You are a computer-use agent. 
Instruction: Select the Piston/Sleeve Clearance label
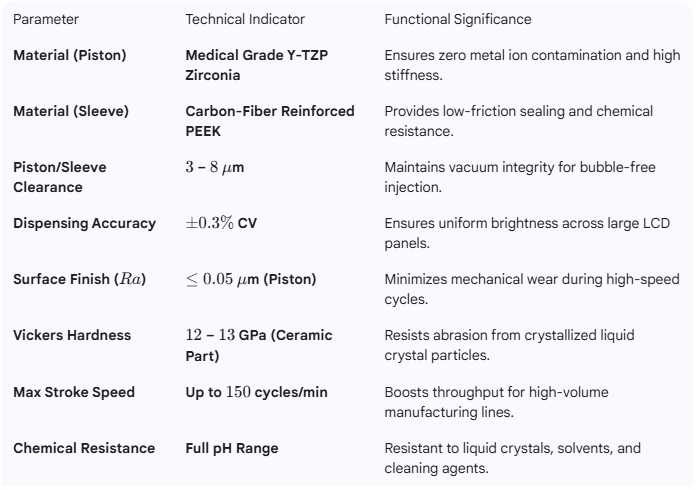tap(60, 177)
